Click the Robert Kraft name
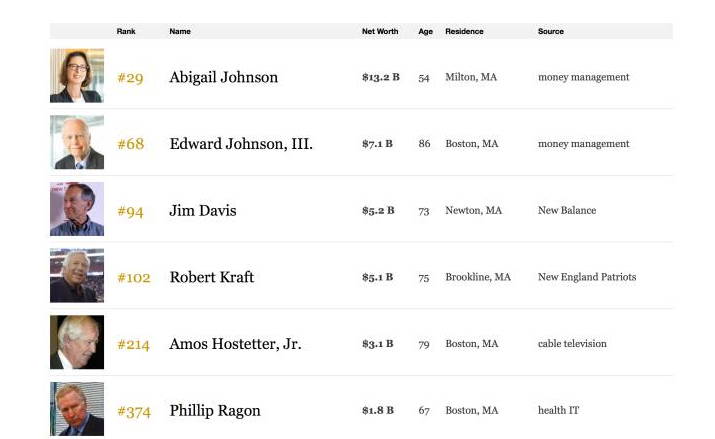This screenshot has height=439, width=715. pos(212,277)
